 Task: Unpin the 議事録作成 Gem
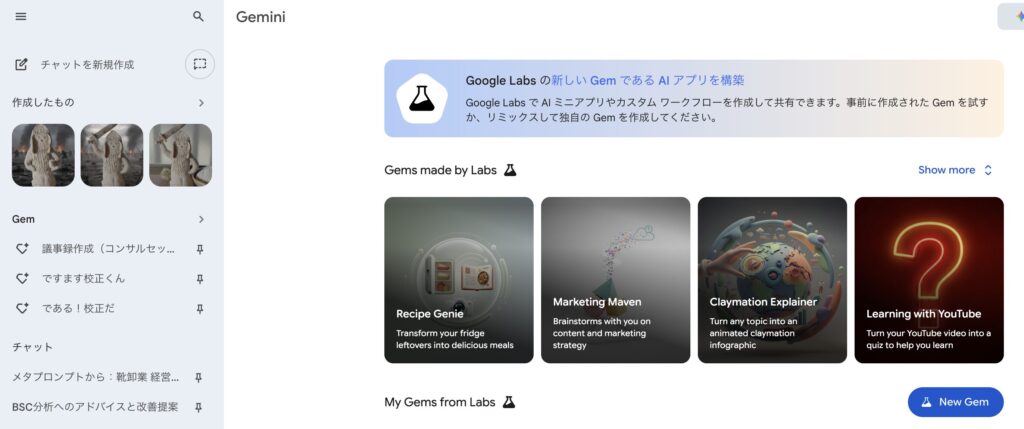200,249
